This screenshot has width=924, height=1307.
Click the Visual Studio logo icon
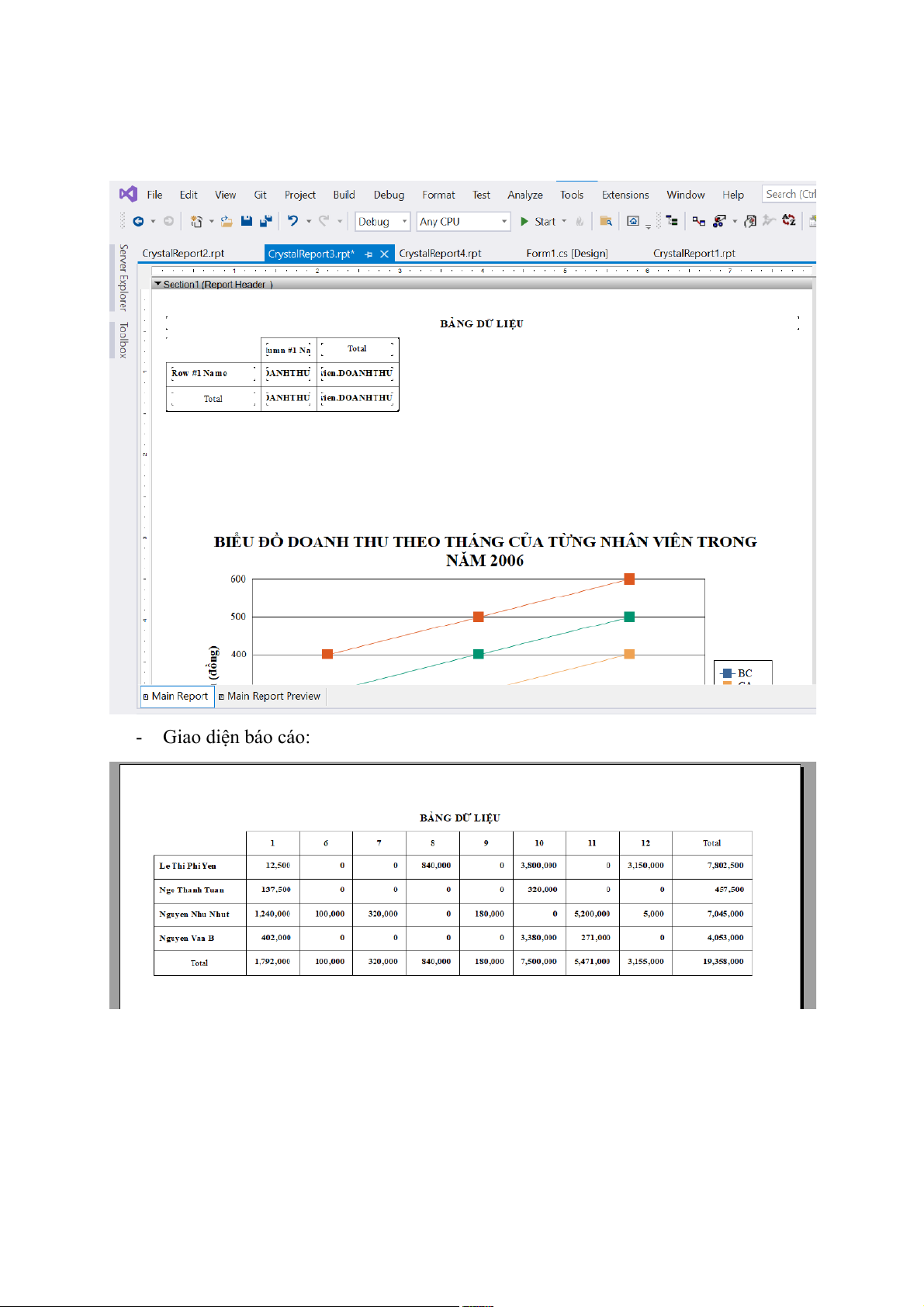coord(128,194)
